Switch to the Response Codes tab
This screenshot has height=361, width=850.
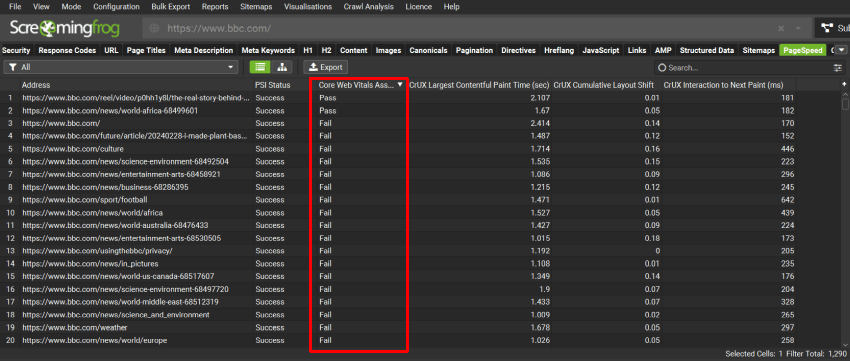point(67,50)
